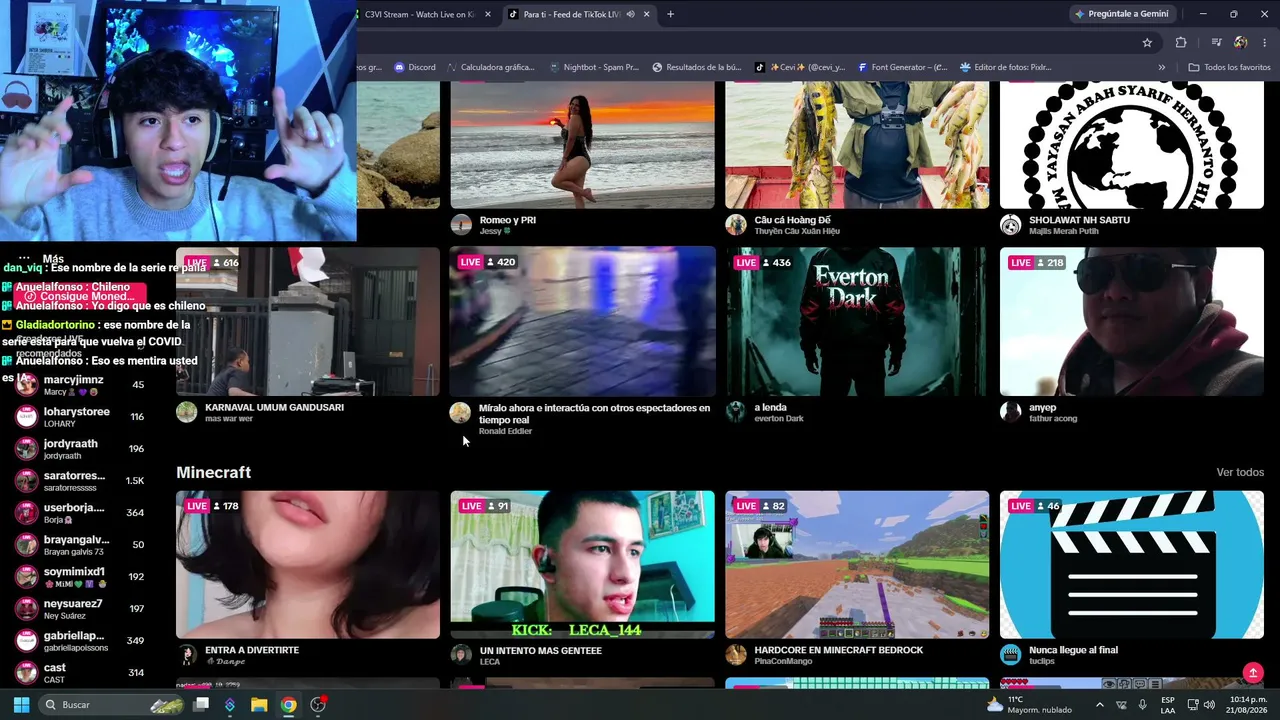Open the Más sidebar option
This screenshot has width=1280, height=720.
(x=41, y=259)
